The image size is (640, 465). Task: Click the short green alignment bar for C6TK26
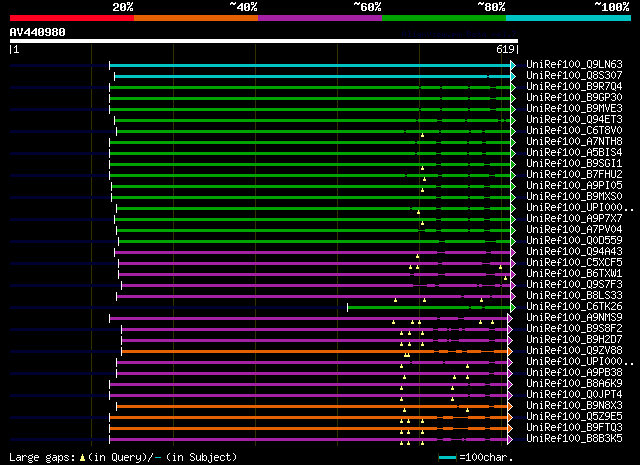[x=429, y=308]
